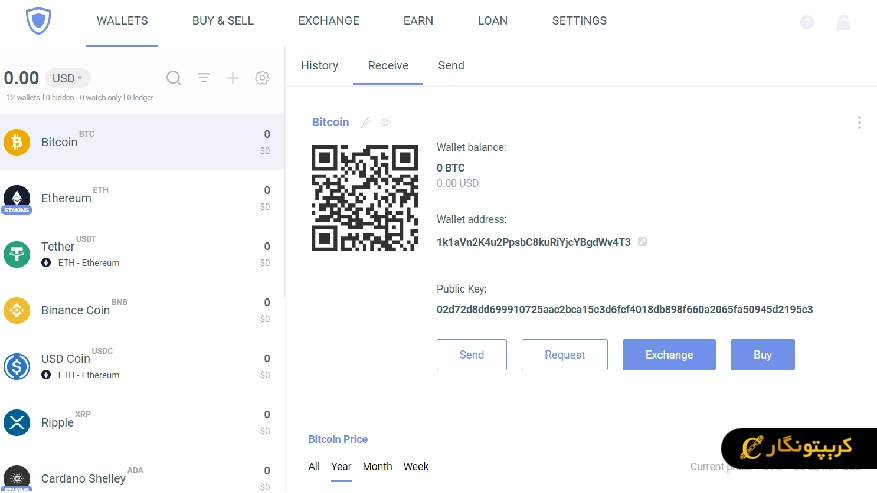Open wallet list settings gear icon
The image size is (877, 493).
[262, 78]
